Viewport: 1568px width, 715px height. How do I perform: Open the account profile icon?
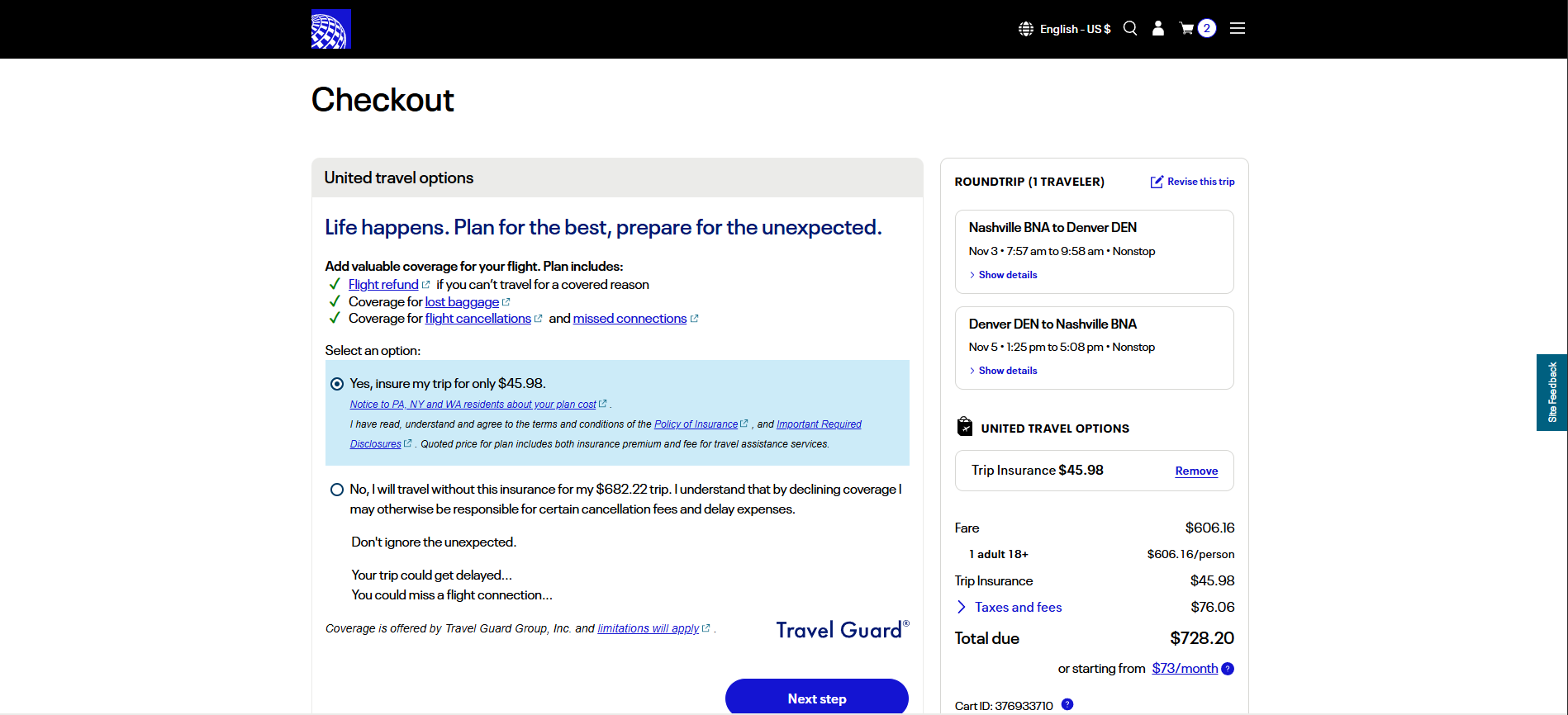tap(1158, 29)
